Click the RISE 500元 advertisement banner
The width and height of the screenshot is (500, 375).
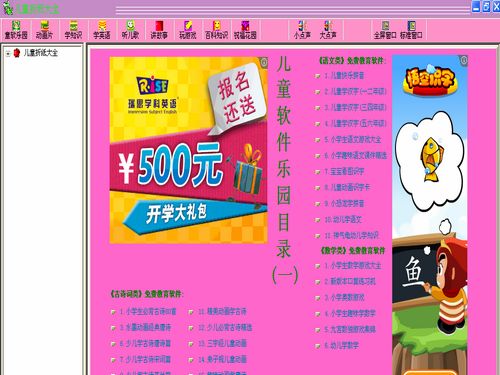[189, 150]
